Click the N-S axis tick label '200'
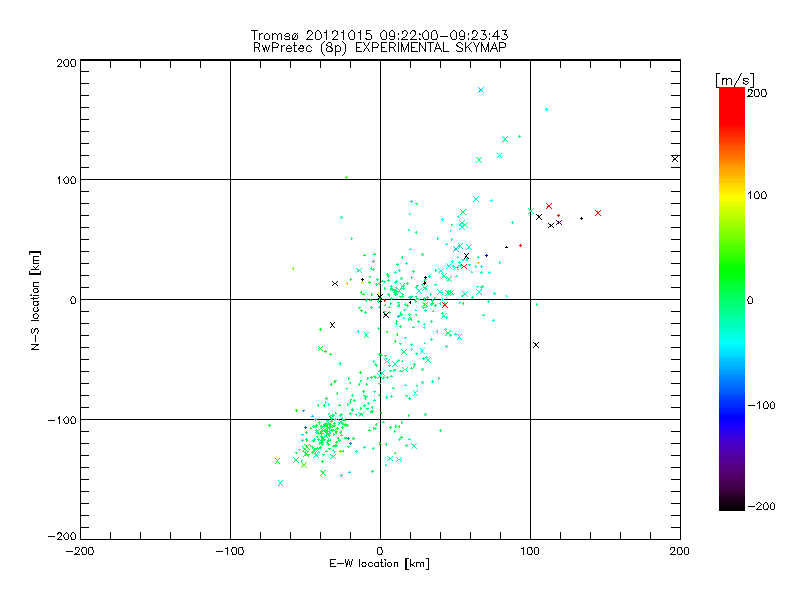This screenshot has width=800, height=600. pyautogui.click(x=66, y=63)
